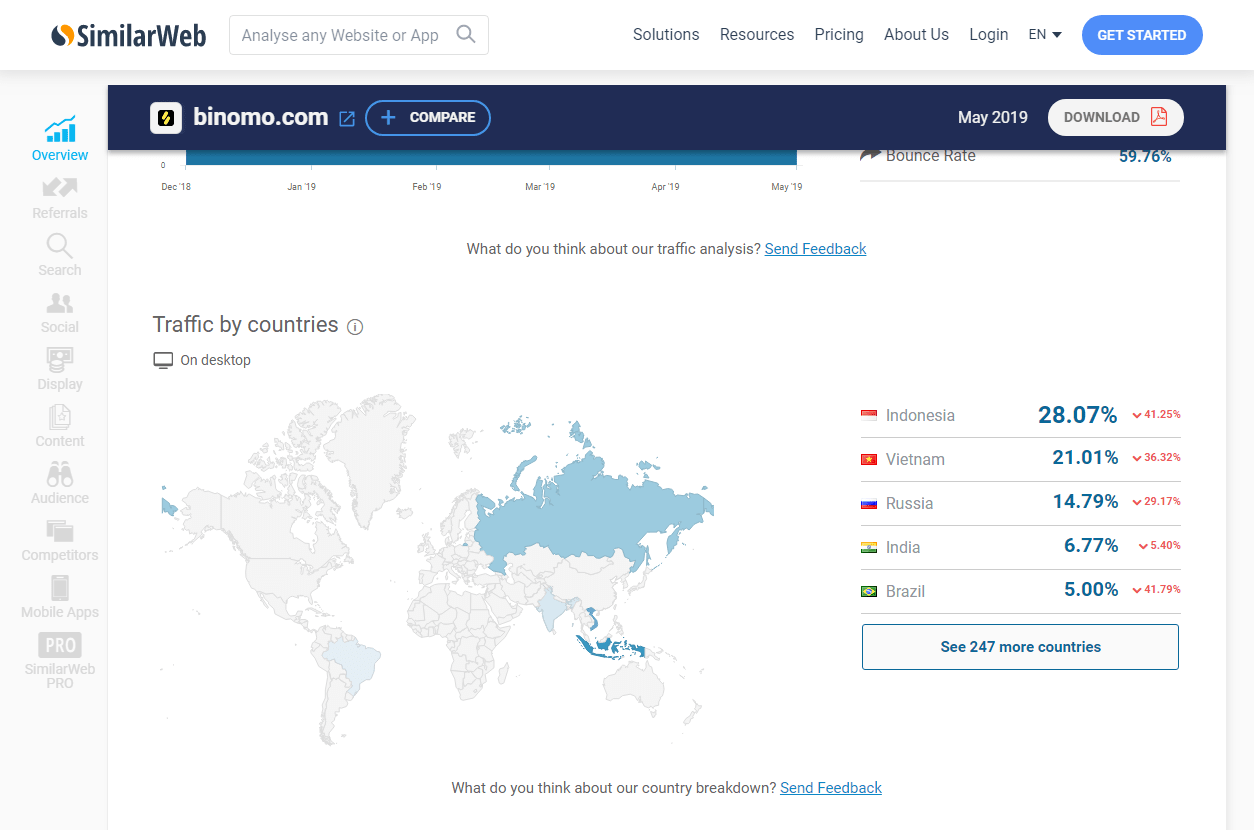1254x830 pixels.
Task: Select the Brazil country name
Action: pos(905,592)
